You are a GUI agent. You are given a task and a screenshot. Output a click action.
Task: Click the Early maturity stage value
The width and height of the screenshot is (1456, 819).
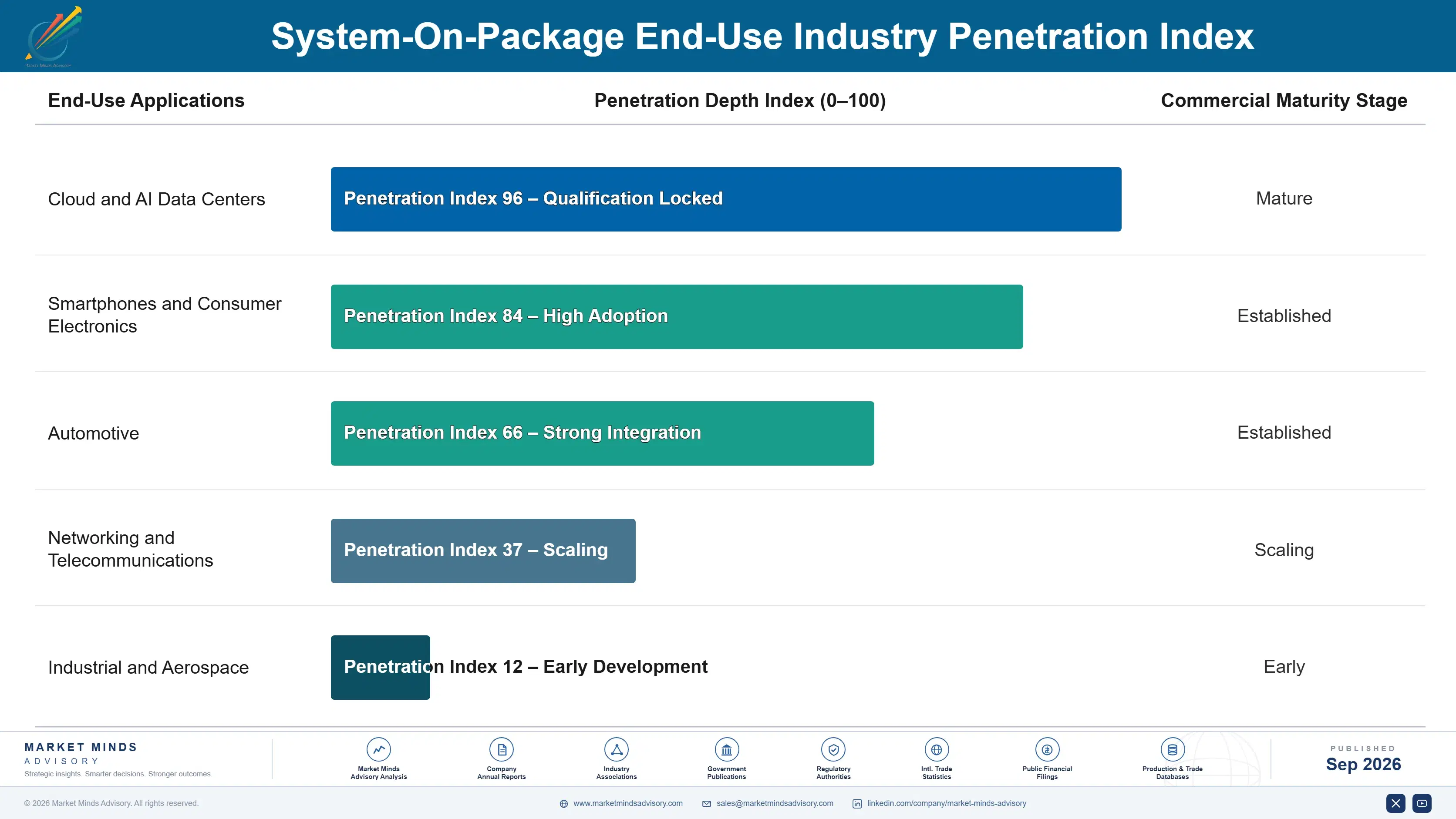pyautogui.click(x=1284, y=667)
